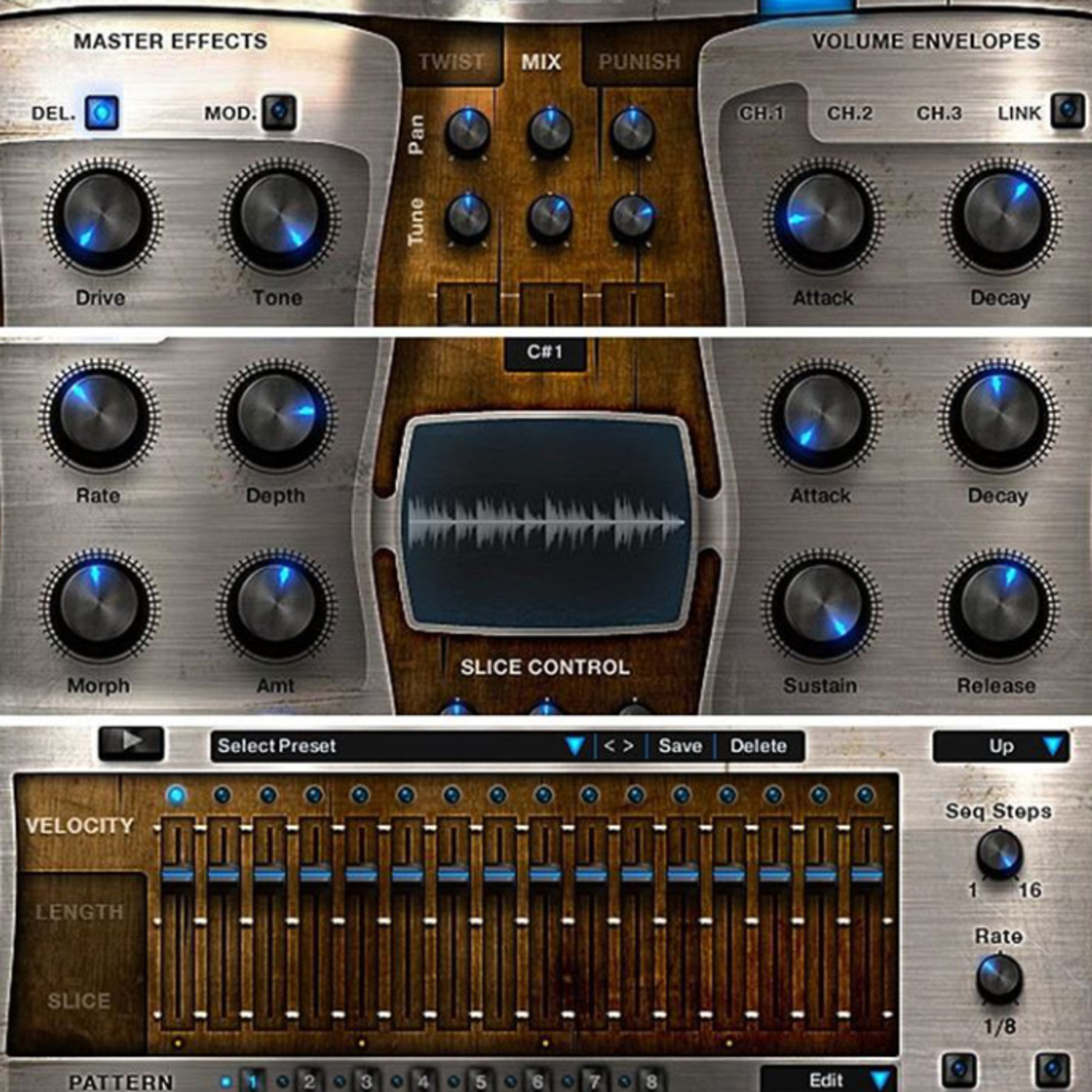Click Delete preset button
1092x1092 pixels.
click(x=758, y=746)
